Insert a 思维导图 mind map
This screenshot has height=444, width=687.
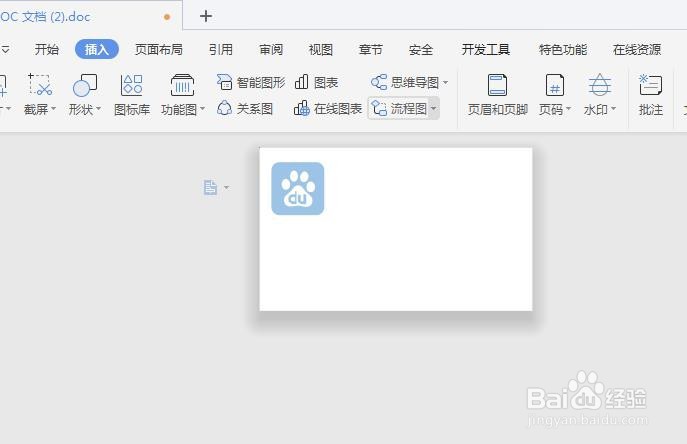click(405, 82)
